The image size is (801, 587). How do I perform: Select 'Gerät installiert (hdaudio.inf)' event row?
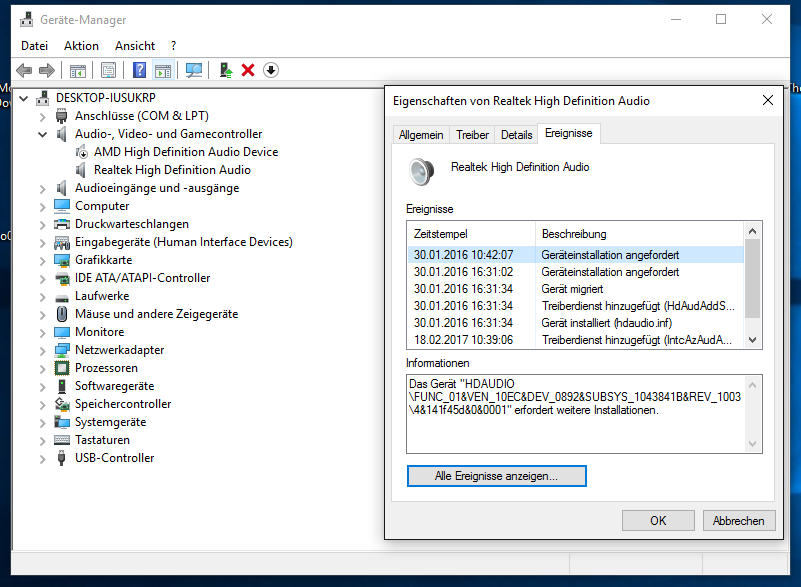(x=576, y=323)
